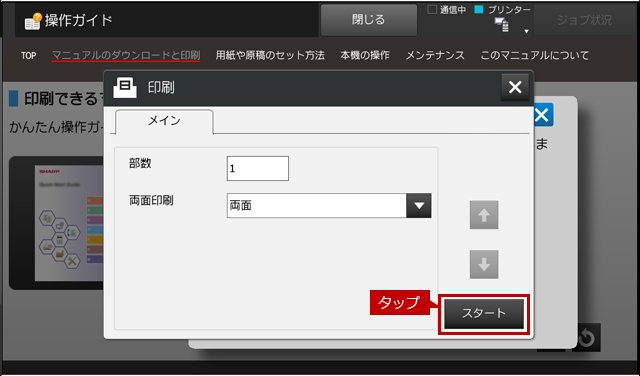Click the 部数 label

tap(140, 163)
